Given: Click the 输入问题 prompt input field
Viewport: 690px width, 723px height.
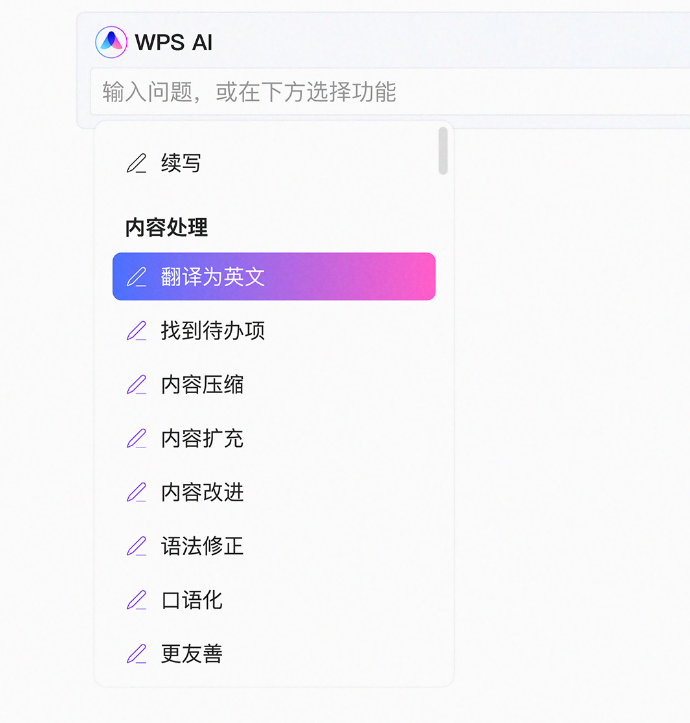Looking at the screenshot, I should point(390,91).
